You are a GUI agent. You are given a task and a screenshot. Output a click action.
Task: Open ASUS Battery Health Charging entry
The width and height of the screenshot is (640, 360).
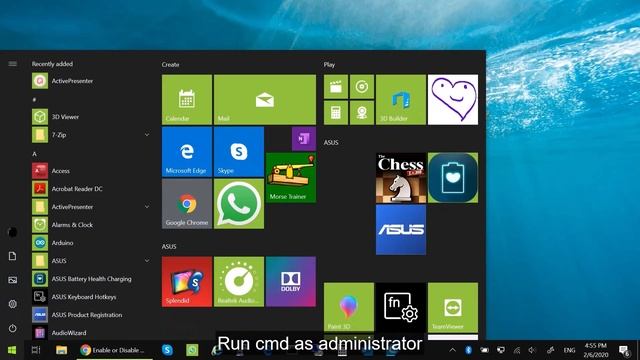pyautogui.click(x=91, y=279)
